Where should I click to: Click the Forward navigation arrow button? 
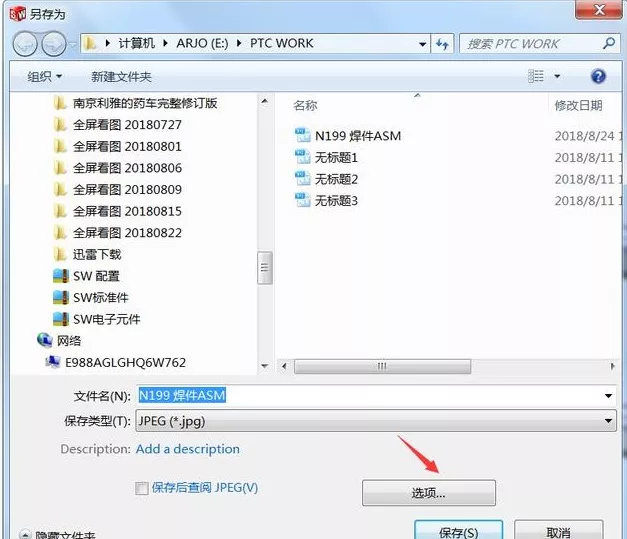[x=54, y=44]
